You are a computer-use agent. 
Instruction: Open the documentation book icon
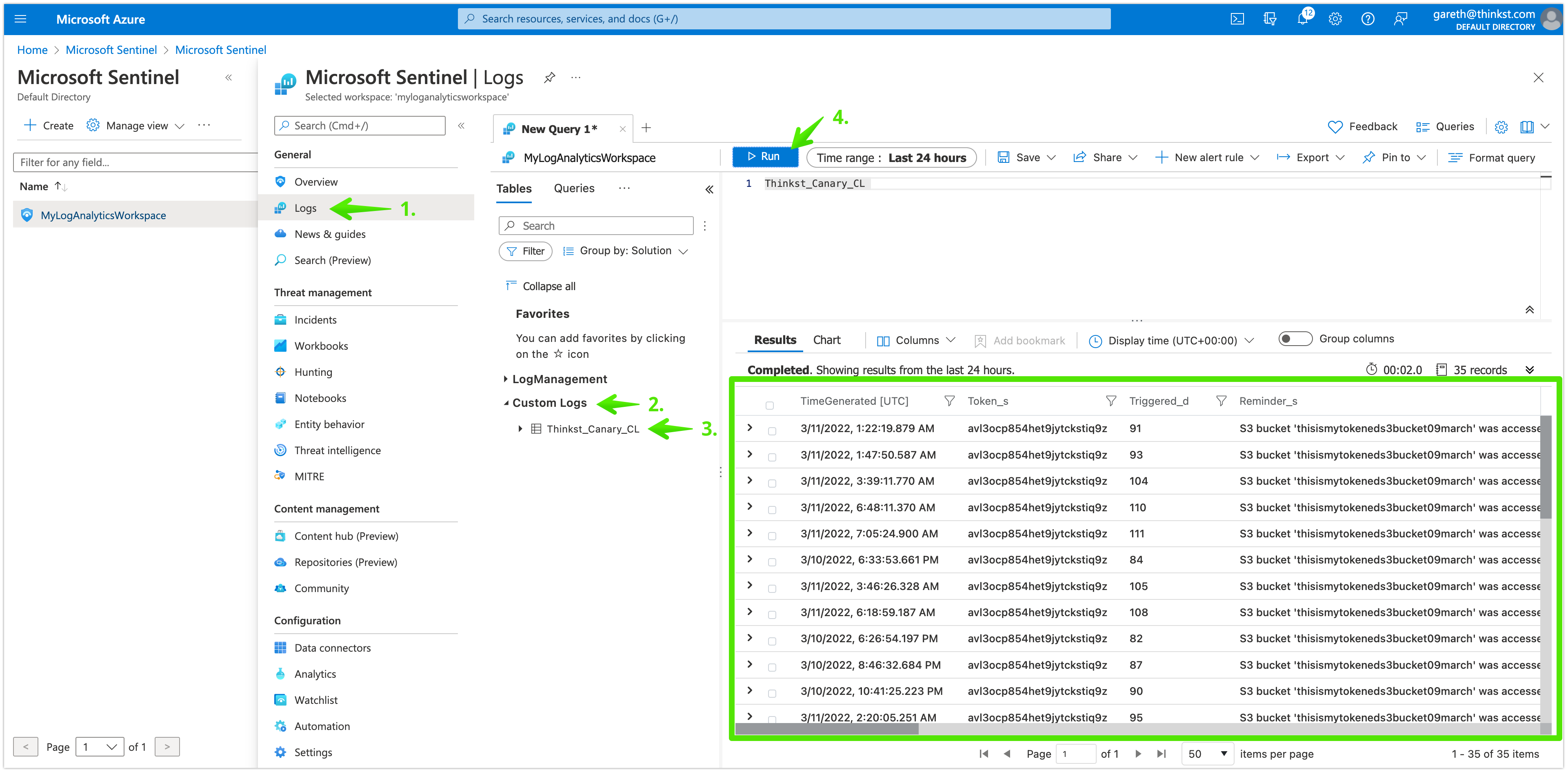(1527, 126)
